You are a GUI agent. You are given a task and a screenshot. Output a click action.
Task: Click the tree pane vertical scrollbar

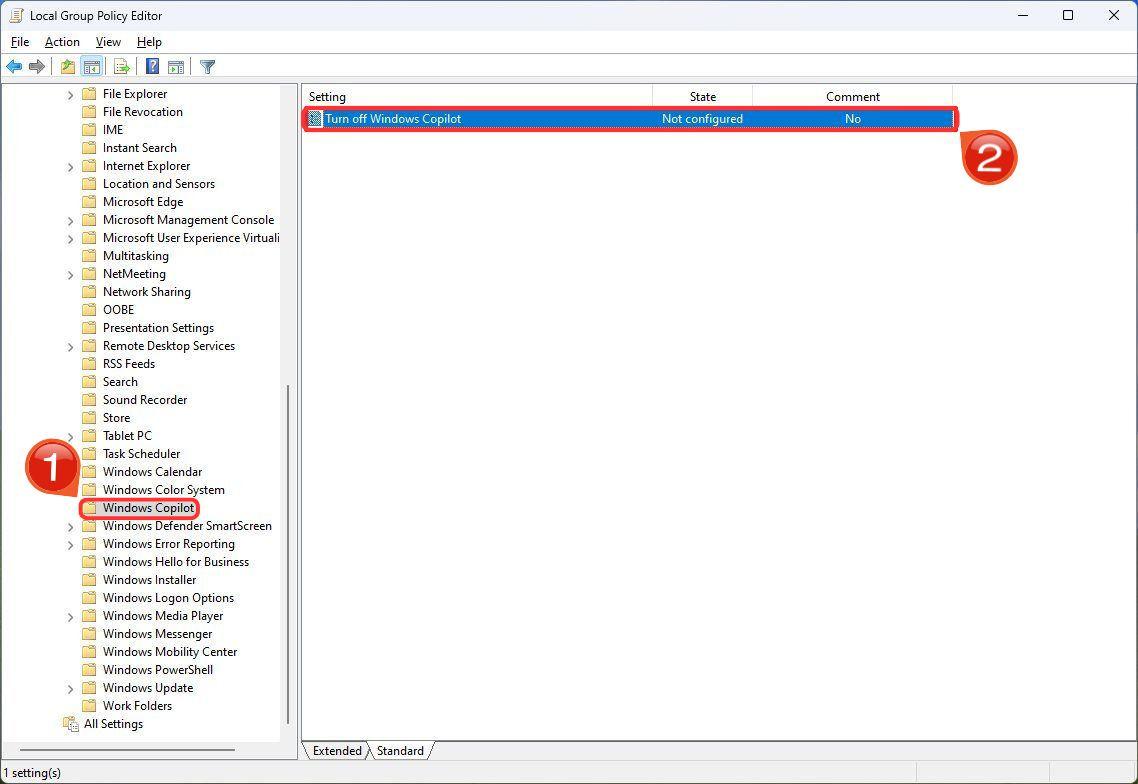point(289,554)
